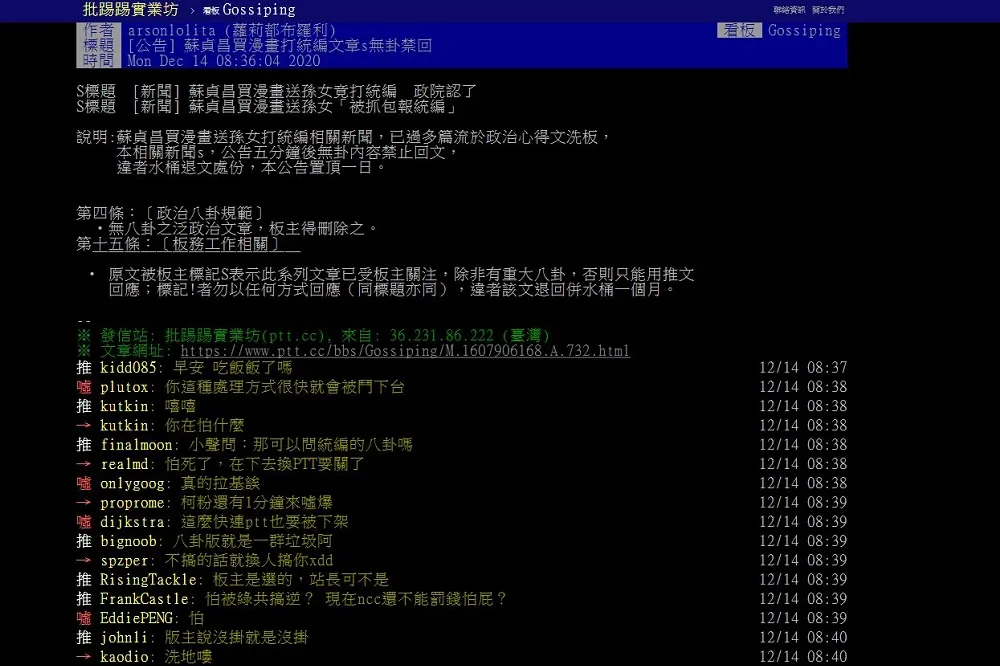
Task: Click username kidd085 in comments
Action: tap(128, 367)
